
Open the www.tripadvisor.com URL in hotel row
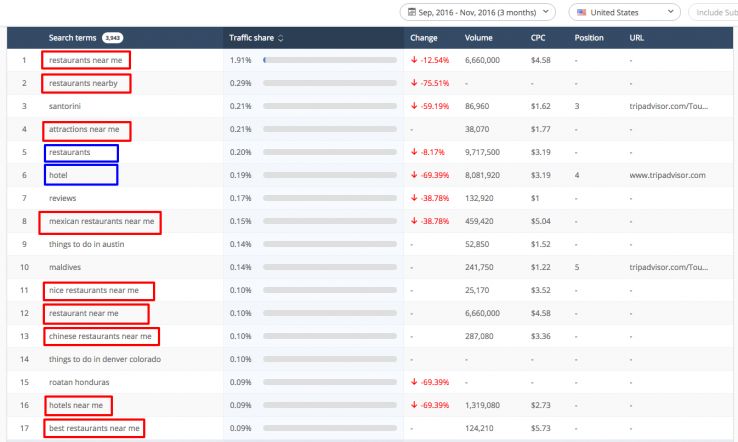667,175
